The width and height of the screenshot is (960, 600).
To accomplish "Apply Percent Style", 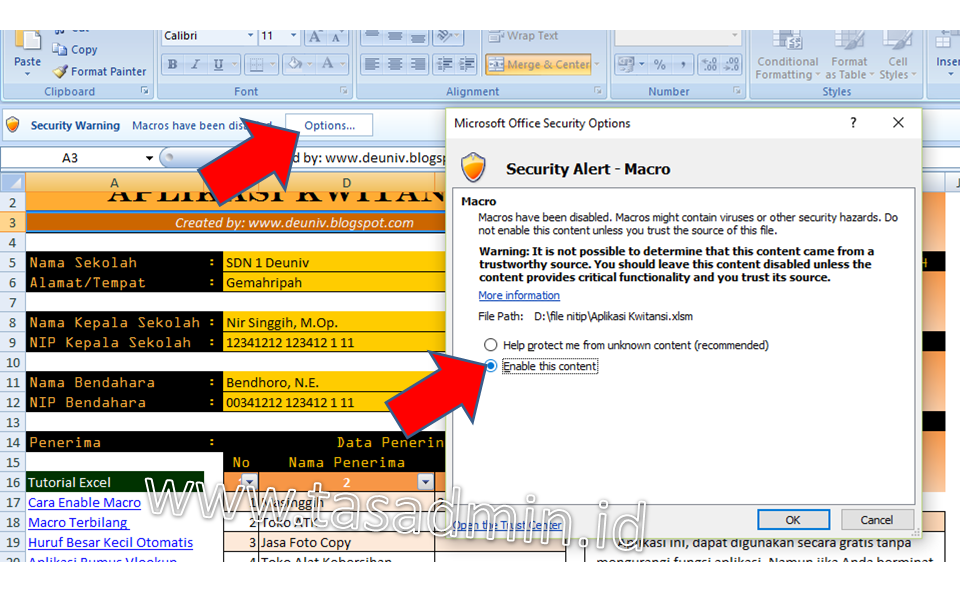I will click(659, 64).
